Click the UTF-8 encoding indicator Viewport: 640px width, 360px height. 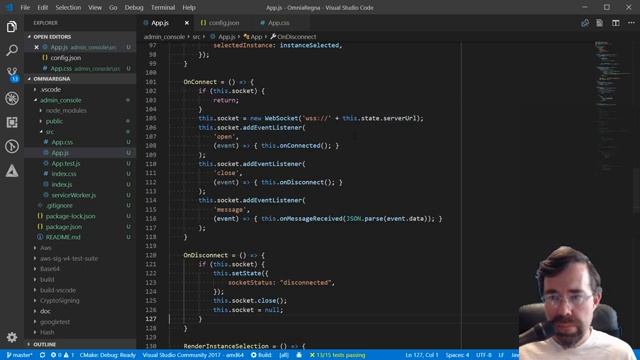[x=484, y=355]
